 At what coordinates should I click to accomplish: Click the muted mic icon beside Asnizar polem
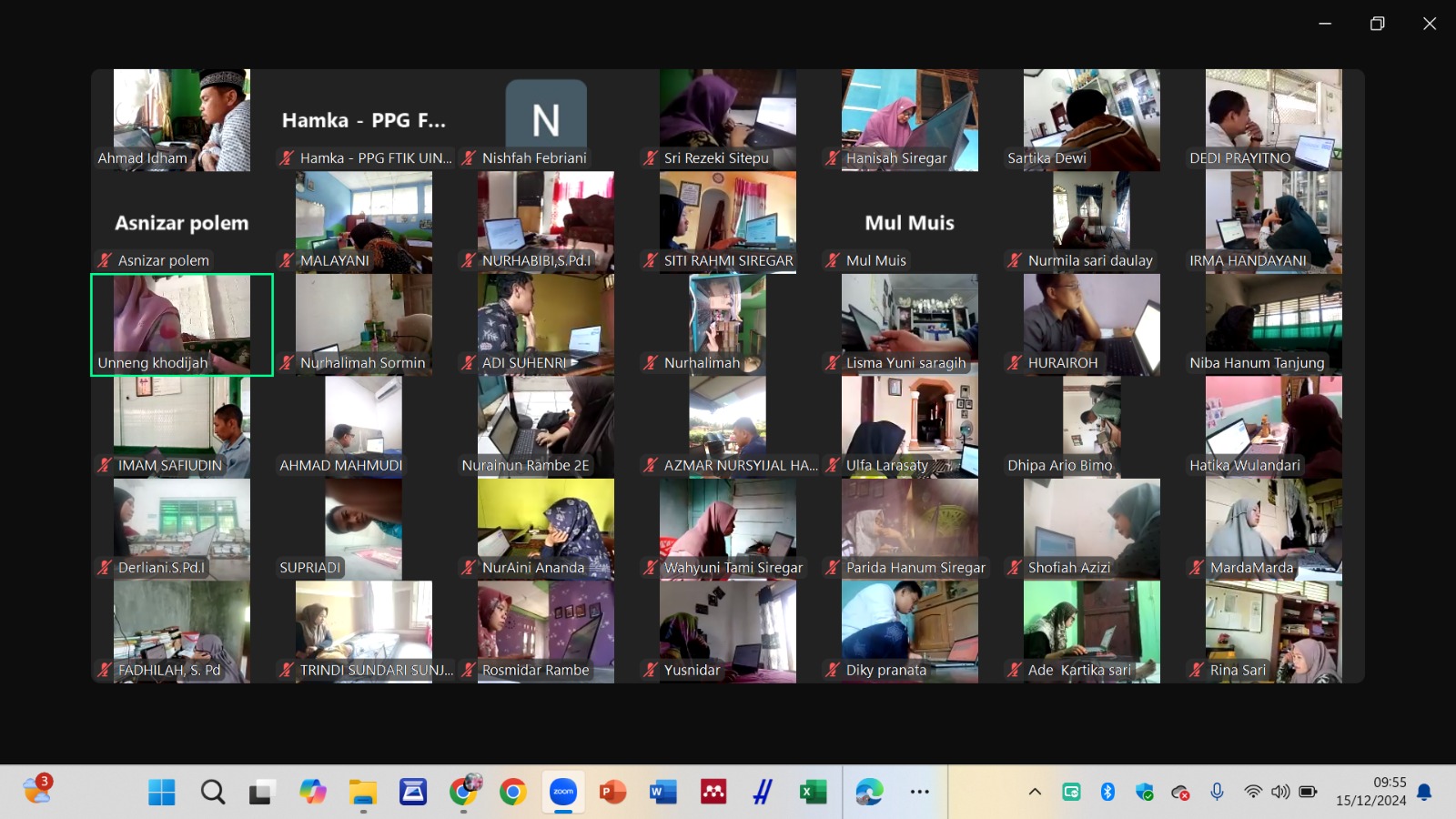point(105,260)
